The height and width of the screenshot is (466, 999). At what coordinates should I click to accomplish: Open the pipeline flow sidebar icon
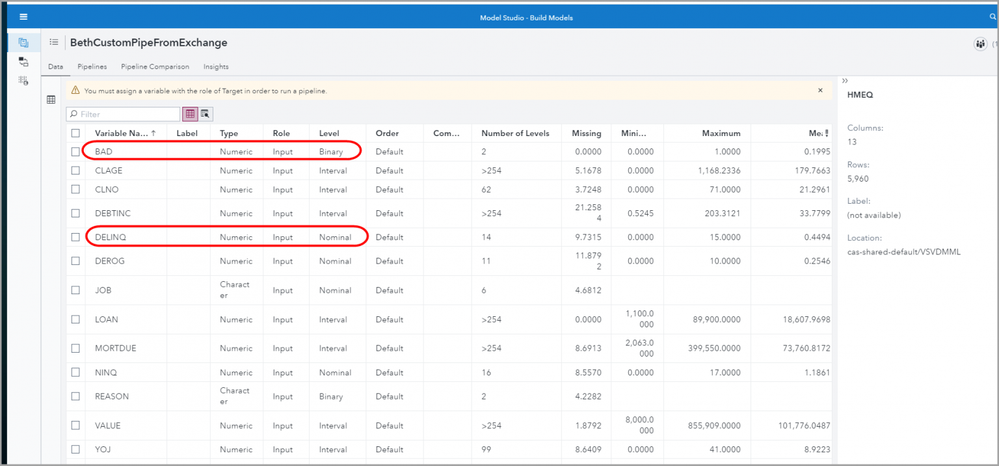click(23, 62)
